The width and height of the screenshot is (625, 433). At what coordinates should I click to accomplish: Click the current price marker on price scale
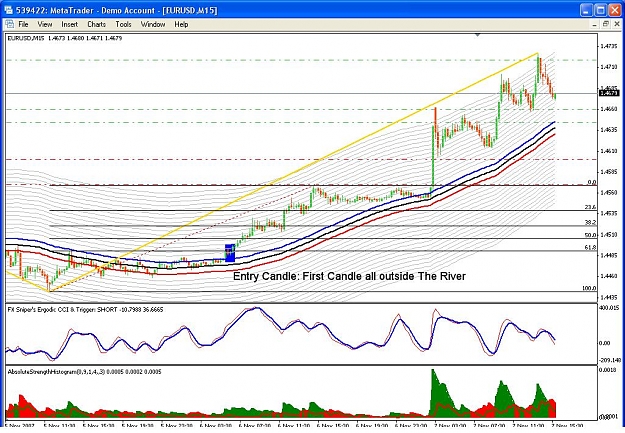pos(609,93)
